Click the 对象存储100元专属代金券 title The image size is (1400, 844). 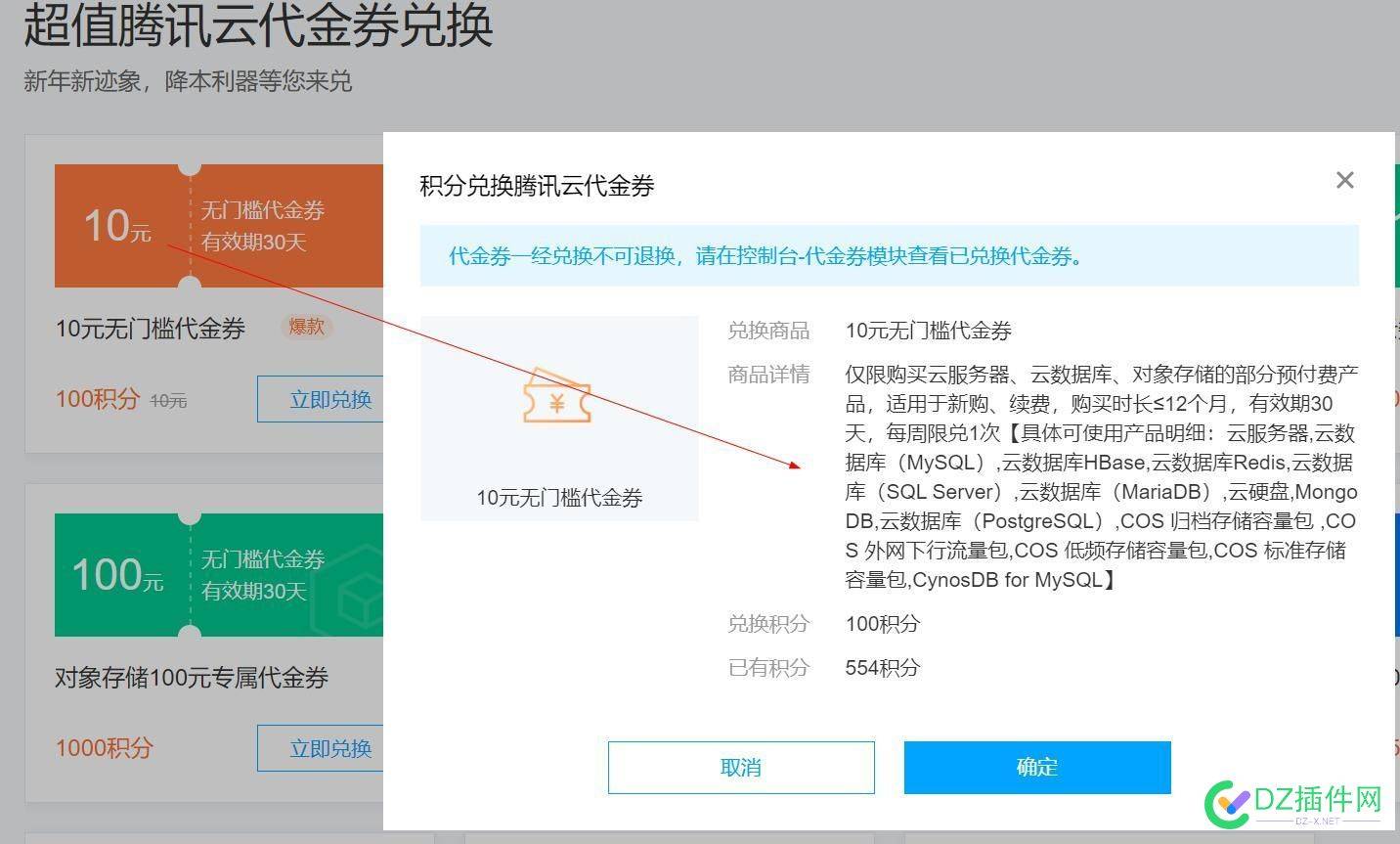click(192, 678)
